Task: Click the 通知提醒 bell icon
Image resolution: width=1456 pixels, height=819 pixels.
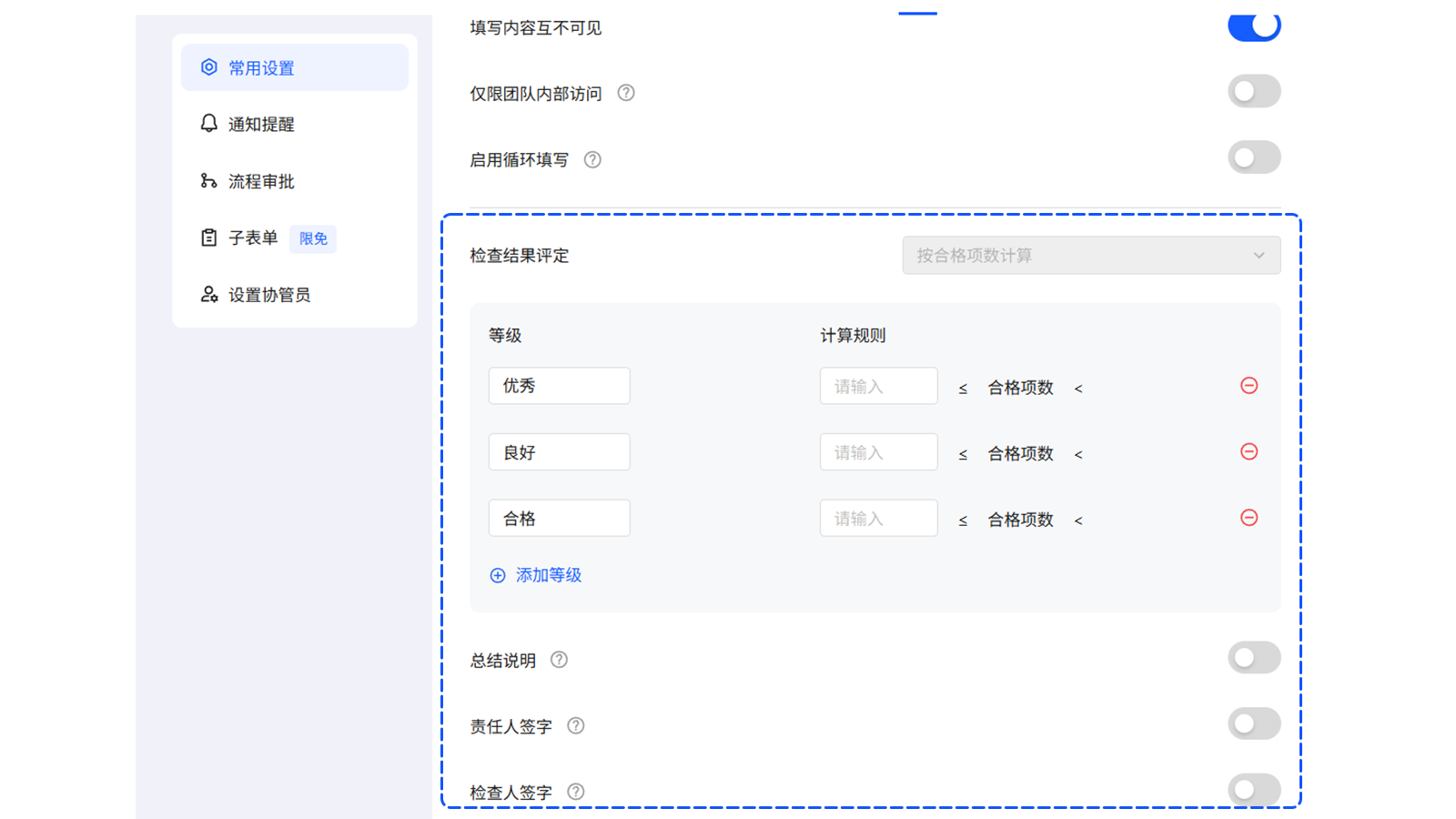Action: 207,124
